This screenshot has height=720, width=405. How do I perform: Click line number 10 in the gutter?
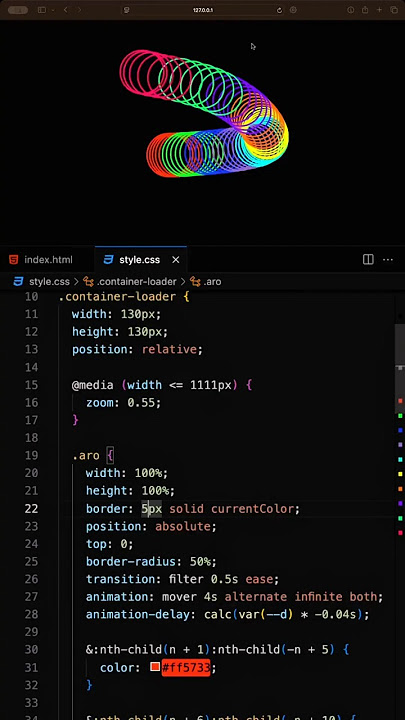32,297
